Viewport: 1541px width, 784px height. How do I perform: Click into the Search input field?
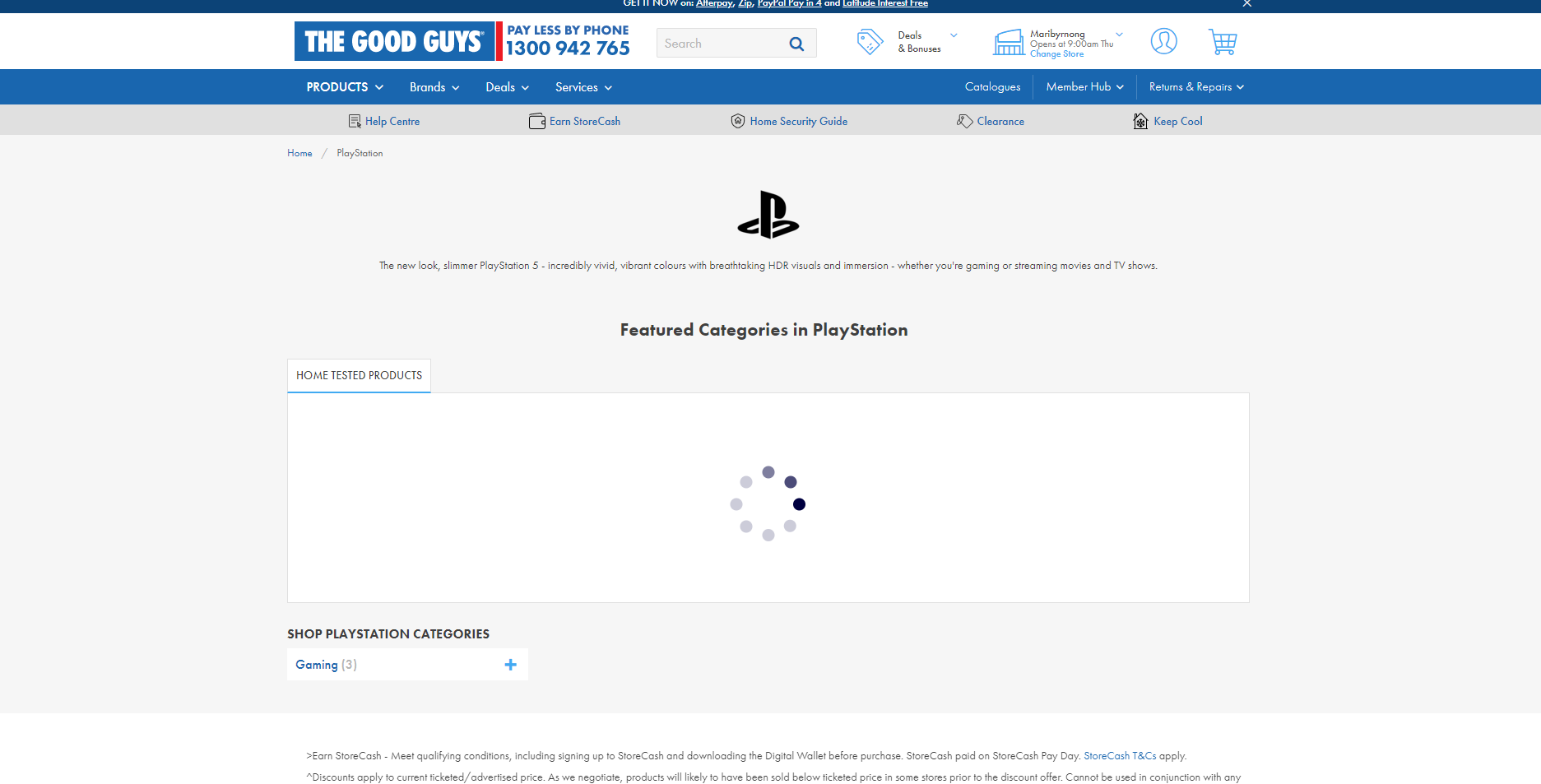[720, 44]
